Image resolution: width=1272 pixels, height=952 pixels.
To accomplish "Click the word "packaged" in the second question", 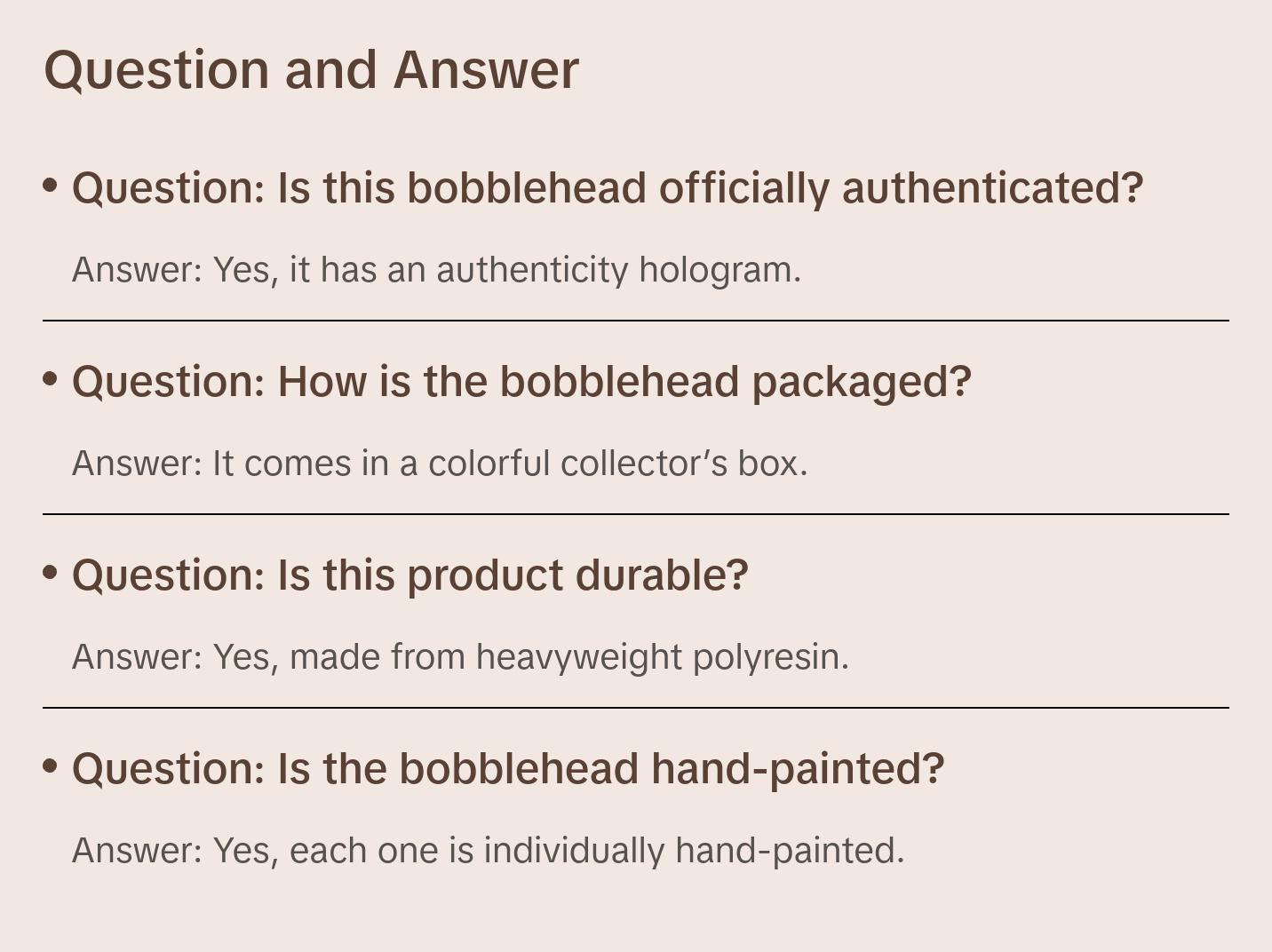I will point(861,382).
